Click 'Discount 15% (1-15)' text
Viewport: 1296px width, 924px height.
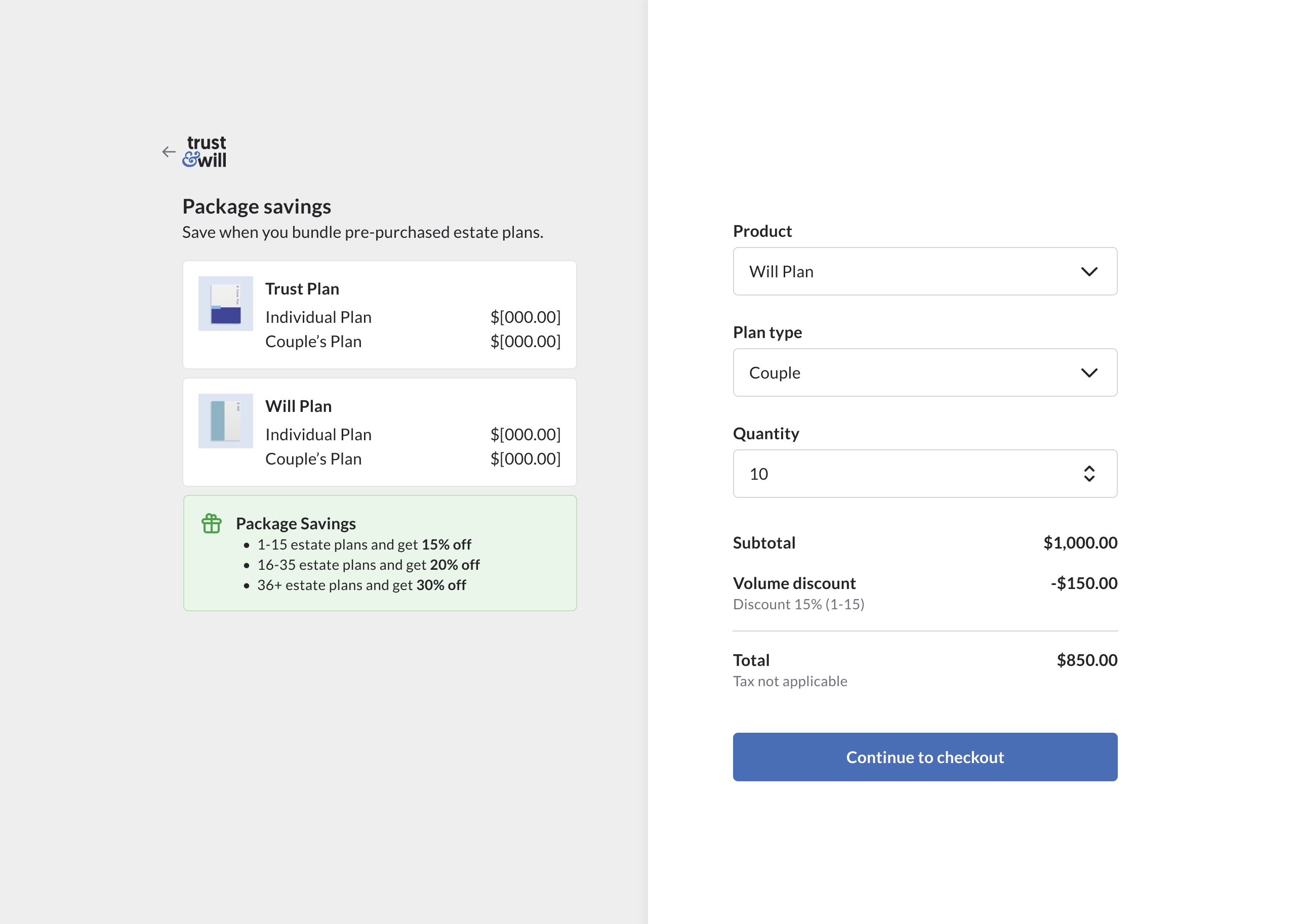click(798, 604)
